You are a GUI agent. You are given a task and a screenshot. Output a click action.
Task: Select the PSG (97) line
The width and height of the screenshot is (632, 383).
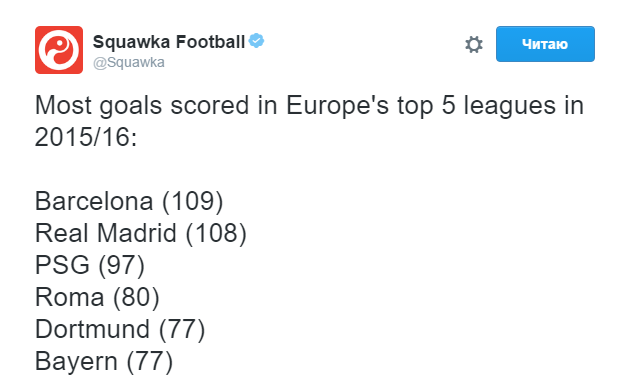tap(90, 265)
